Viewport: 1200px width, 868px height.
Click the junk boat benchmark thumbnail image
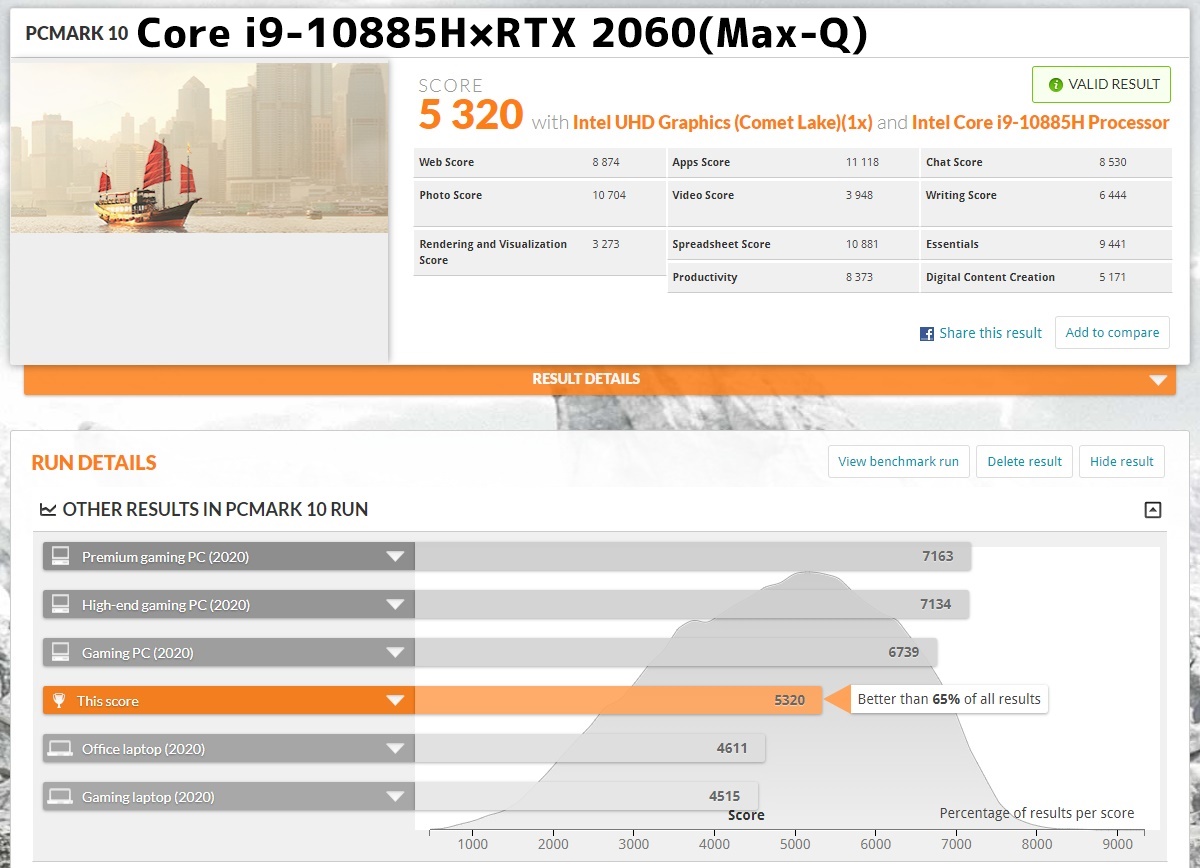coord(200,148)
